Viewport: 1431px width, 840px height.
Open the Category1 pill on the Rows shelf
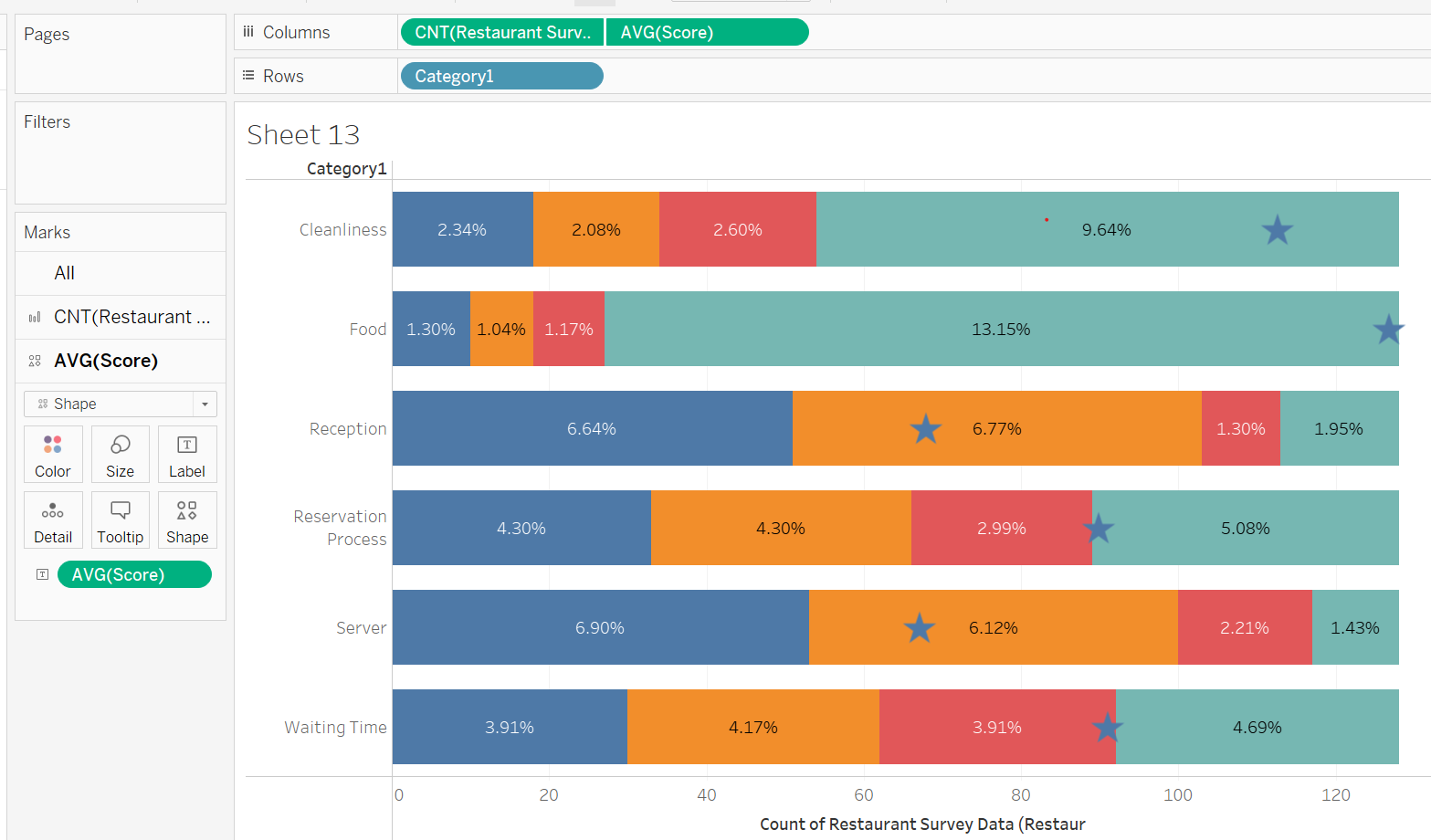coord(501,76)
